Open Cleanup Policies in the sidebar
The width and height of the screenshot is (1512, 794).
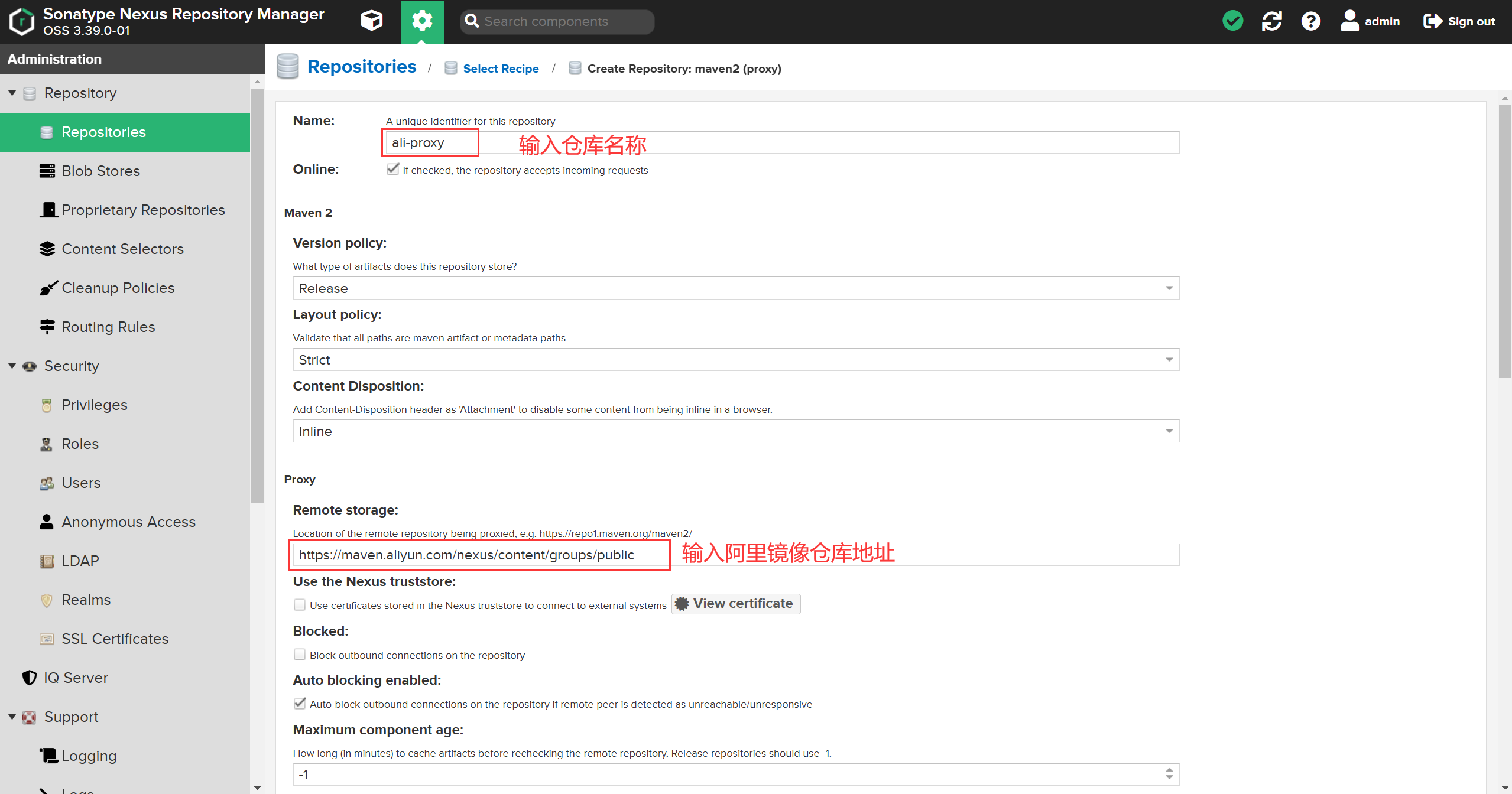118,288
